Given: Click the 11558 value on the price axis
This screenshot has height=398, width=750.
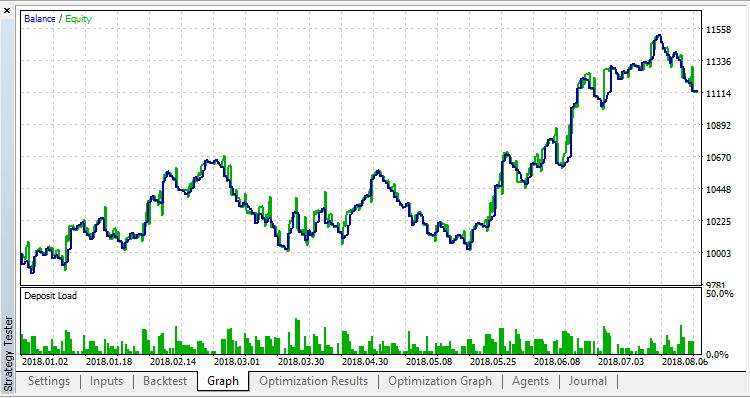Looking at the screenshot, I should click(718, 30).
